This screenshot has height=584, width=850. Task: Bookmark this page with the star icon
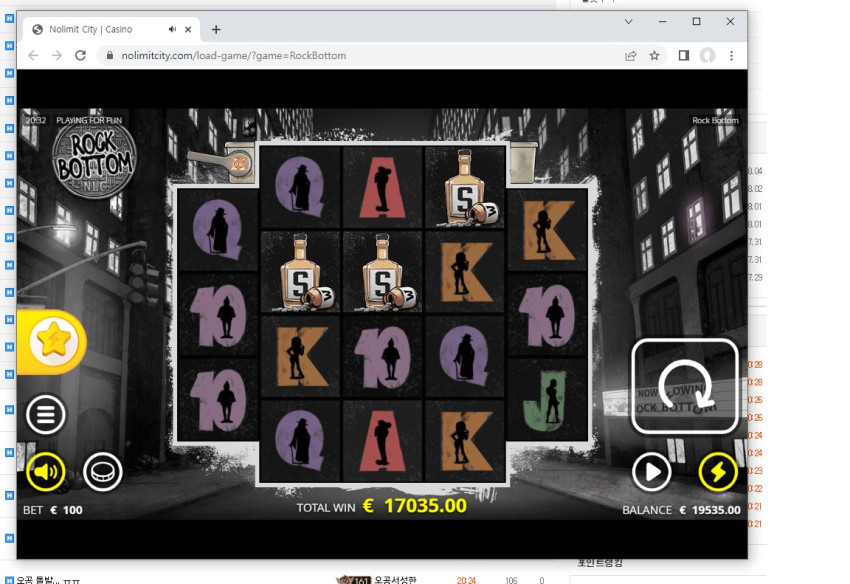coord(654,55)
